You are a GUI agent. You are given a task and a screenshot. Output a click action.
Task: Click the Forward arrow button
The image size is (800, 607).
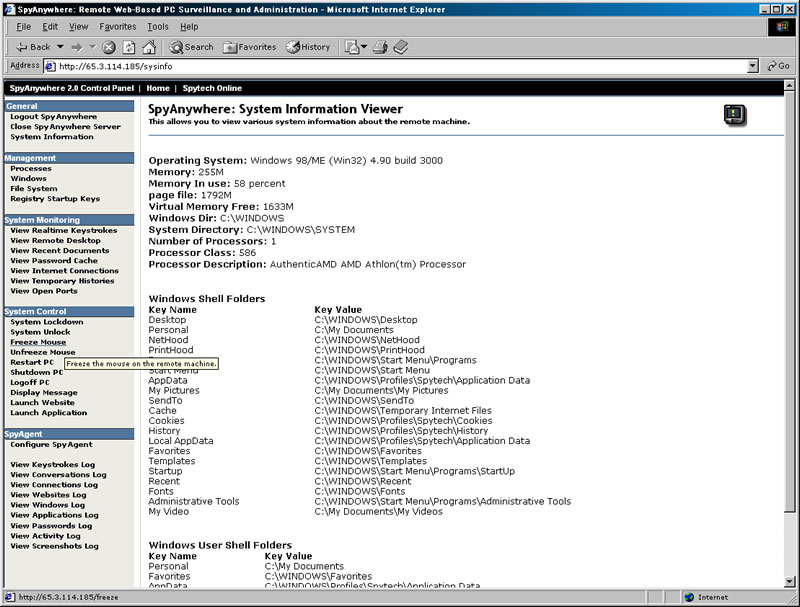pos(77,47)
